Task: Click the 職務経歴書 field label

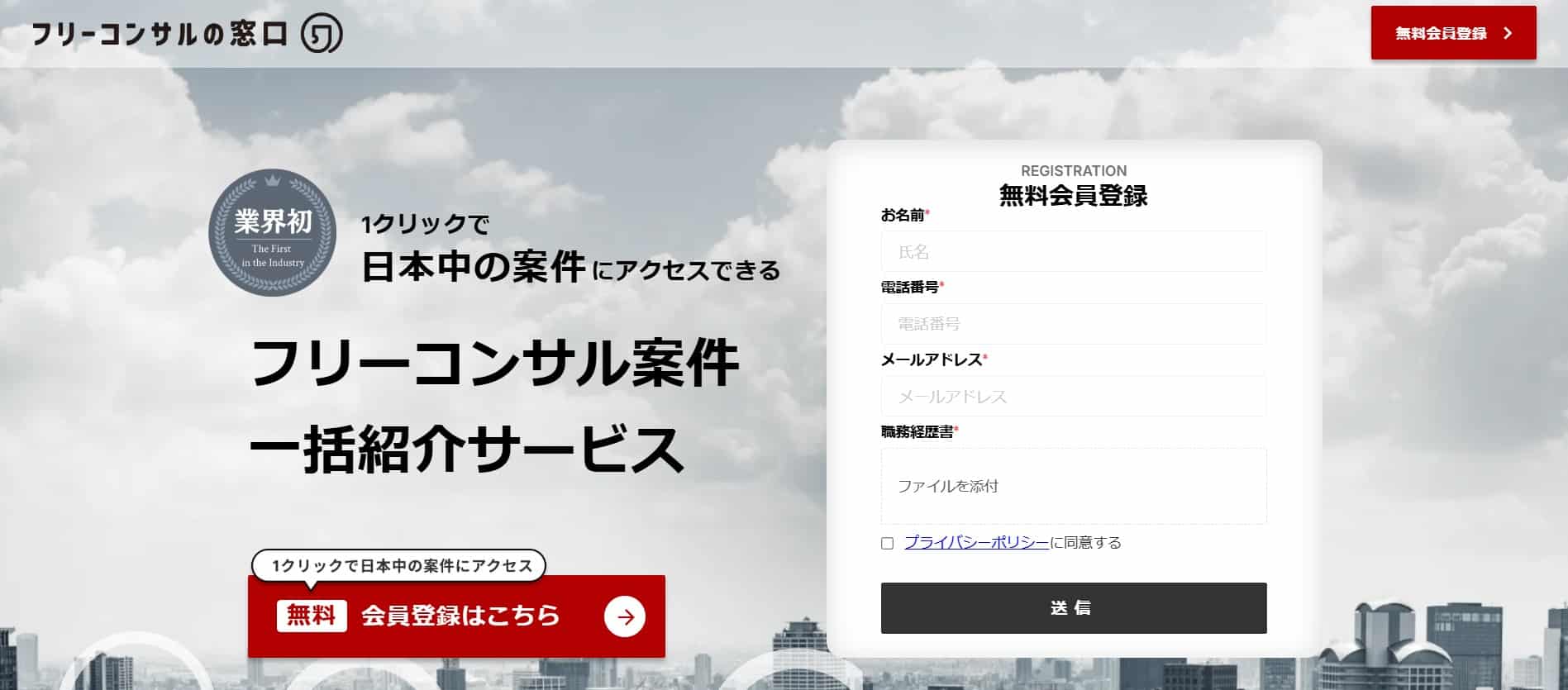Action: click(x=917, y=431)
